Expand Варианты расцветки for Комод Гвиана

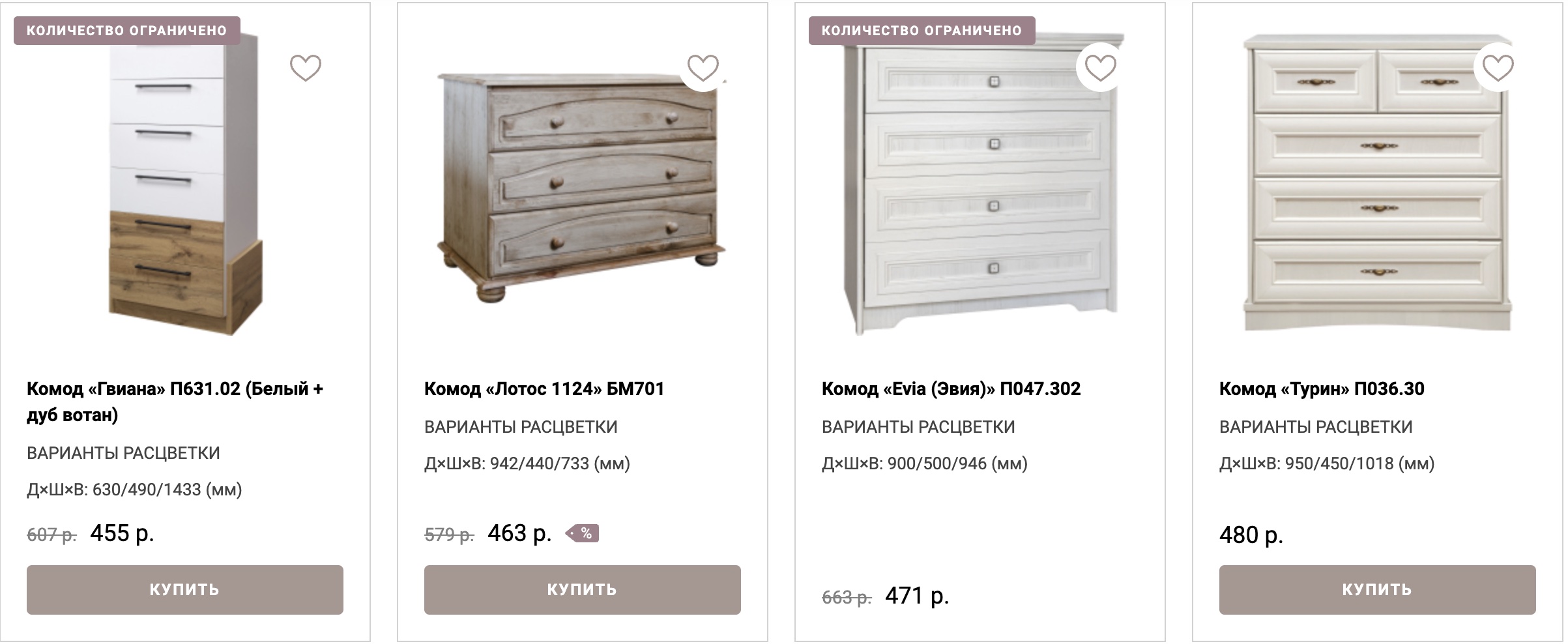coord(123,453)
